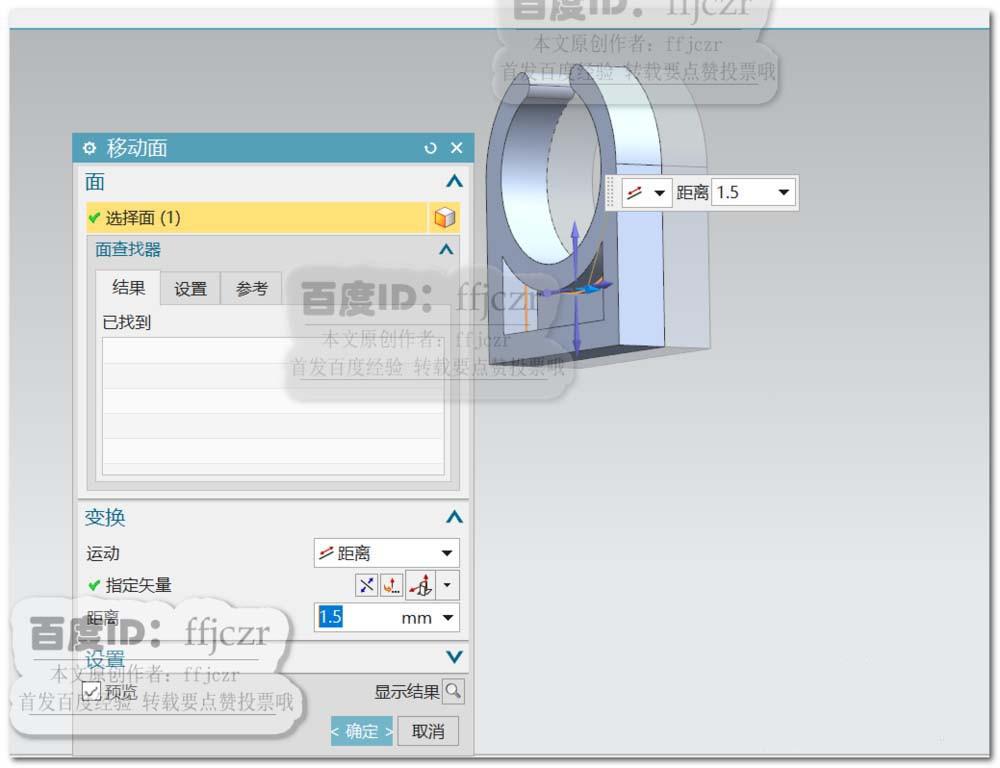Select the 自动判断矢量 inference icon
Image resolution: width=1000 pixels, height=768 pixels.
coord(365,585)
